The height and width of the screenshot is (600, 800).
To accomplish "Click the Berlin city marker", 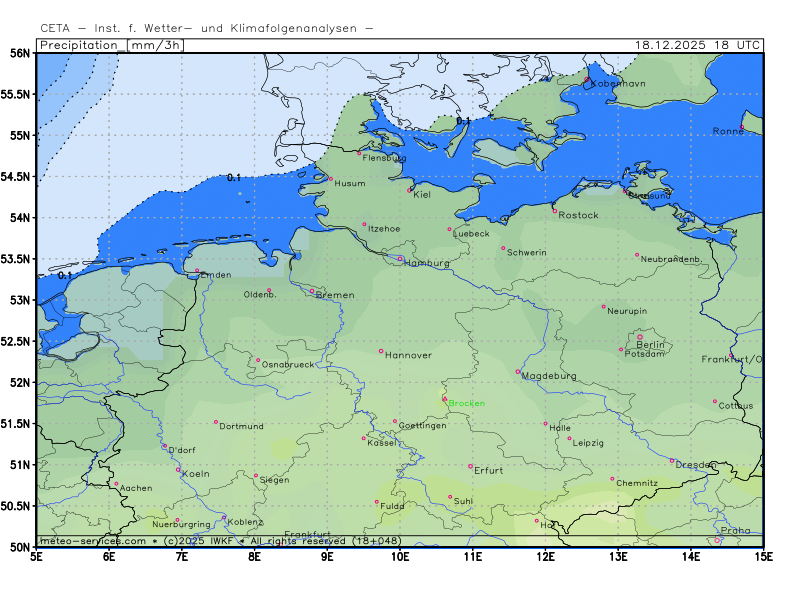I will click(x=640, y=337).
